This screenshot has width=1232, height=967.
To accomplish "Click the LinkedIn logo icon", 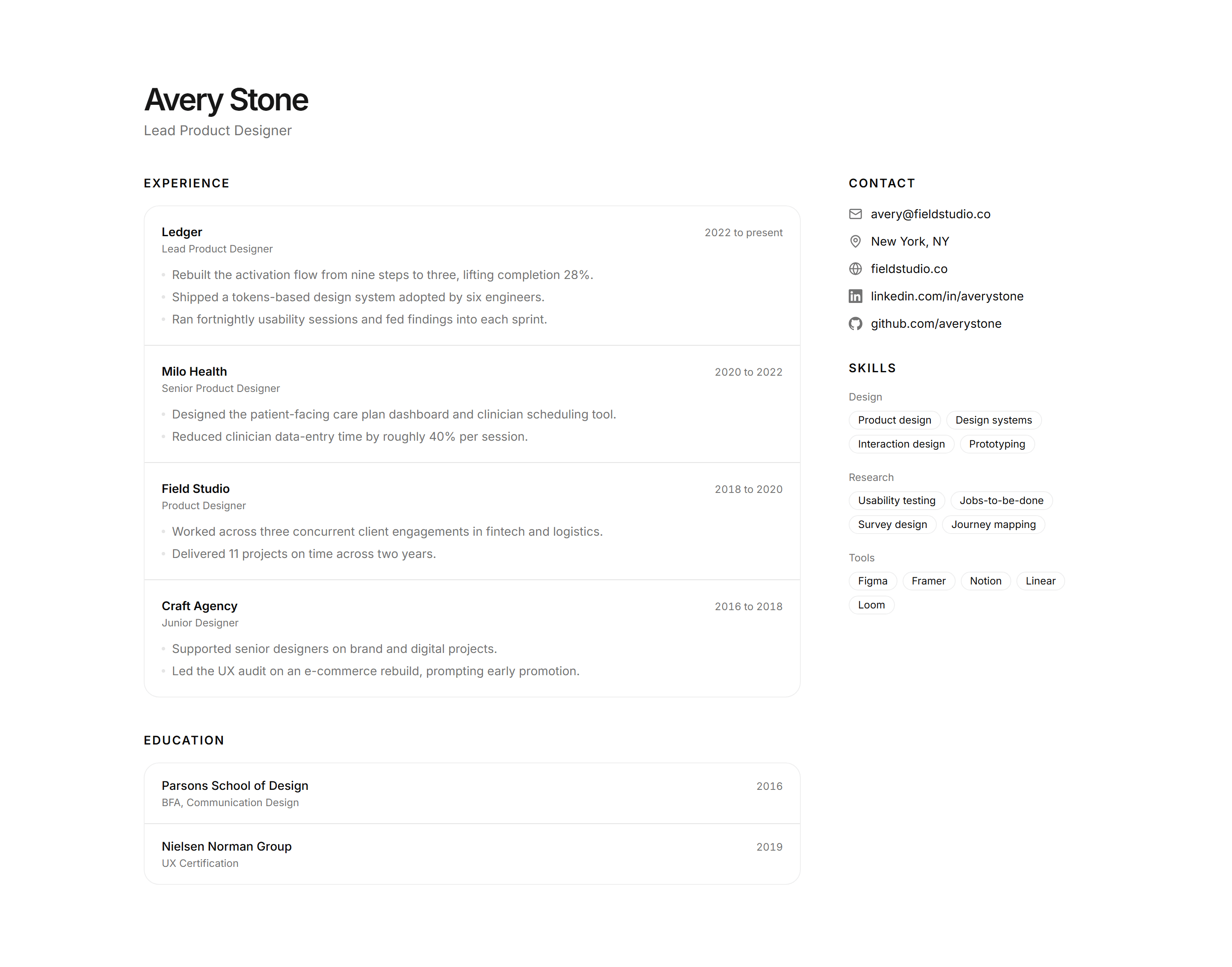I will click(x=855, y=296).
